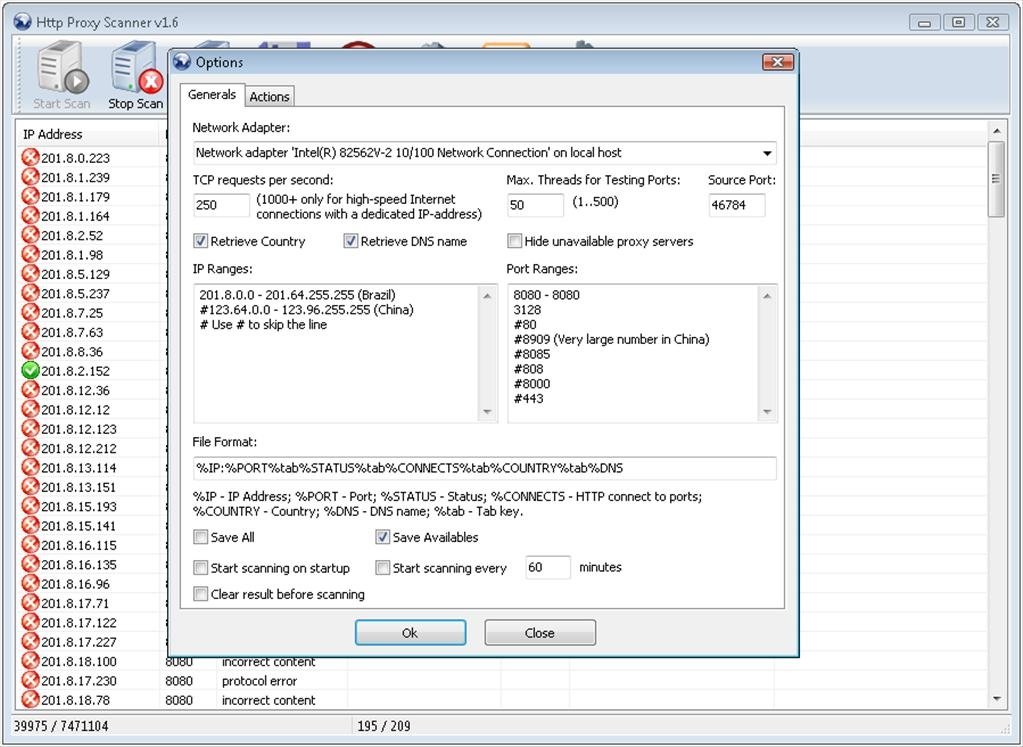The height and width of the screenshot is (747, 1023).
Task: Click the Http Proxy Scanner app icon
Action: (x=22, y=22)
